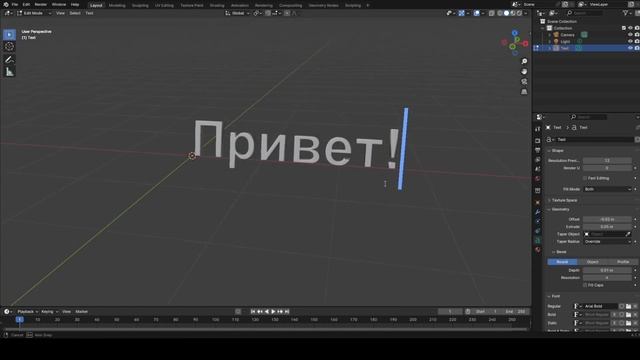
Task: Select solid viewport shading mode icon
Action: click(507, 13)
